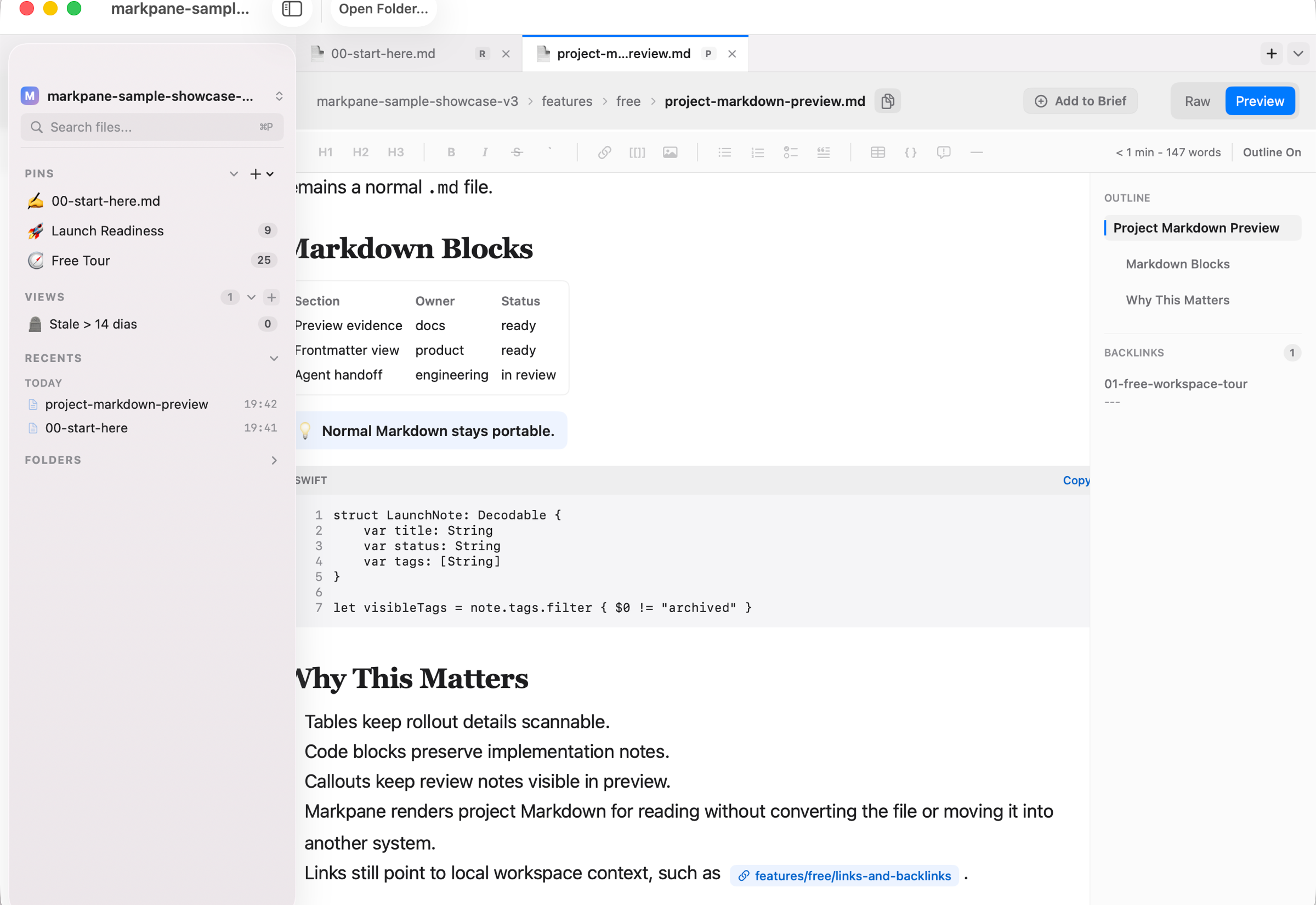Copy the file path from the breadcrumb
This screenshot has height=905, width=1316.
[888, 101]
